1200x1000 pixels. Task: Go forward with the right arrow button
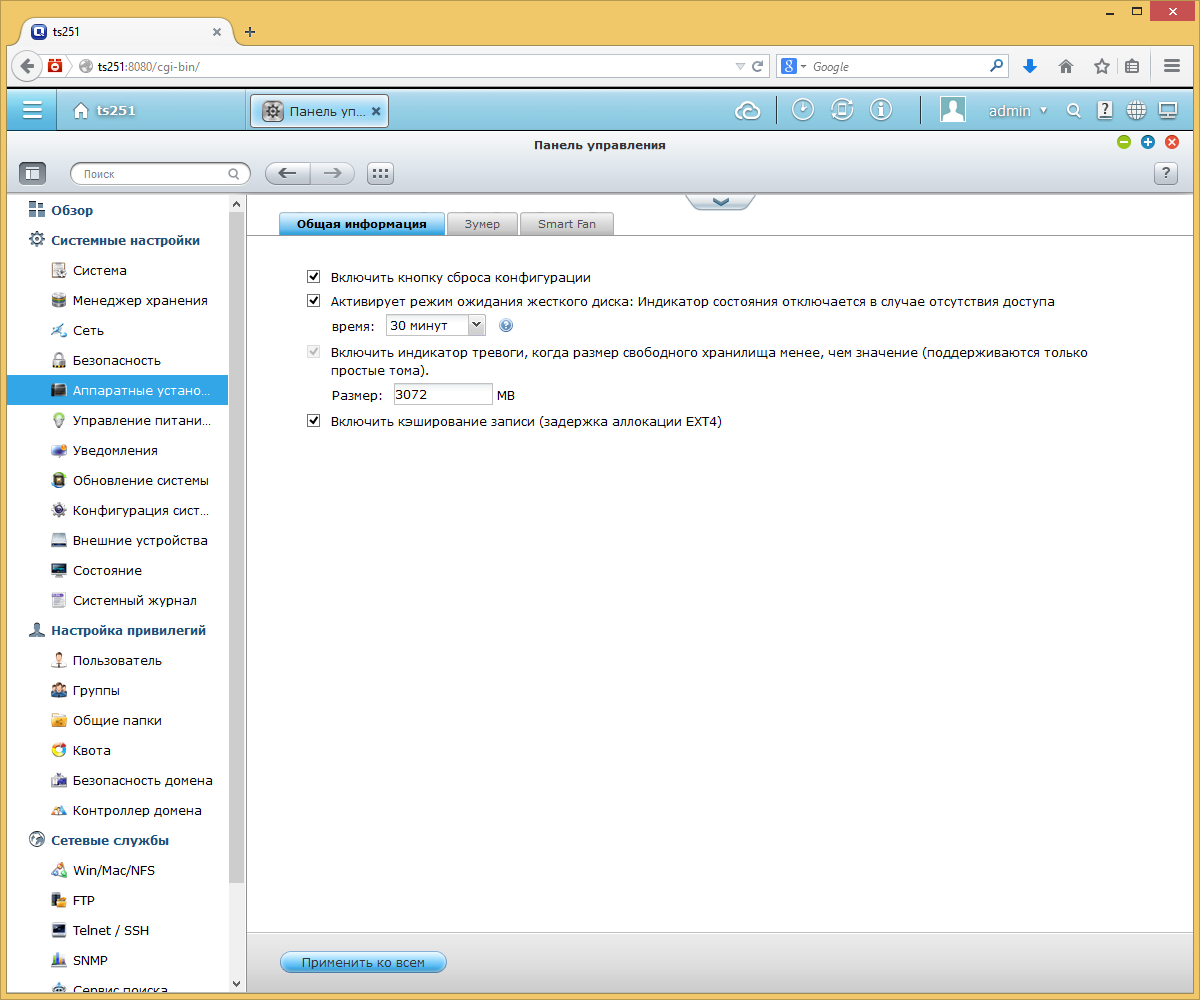coord(332,173)
